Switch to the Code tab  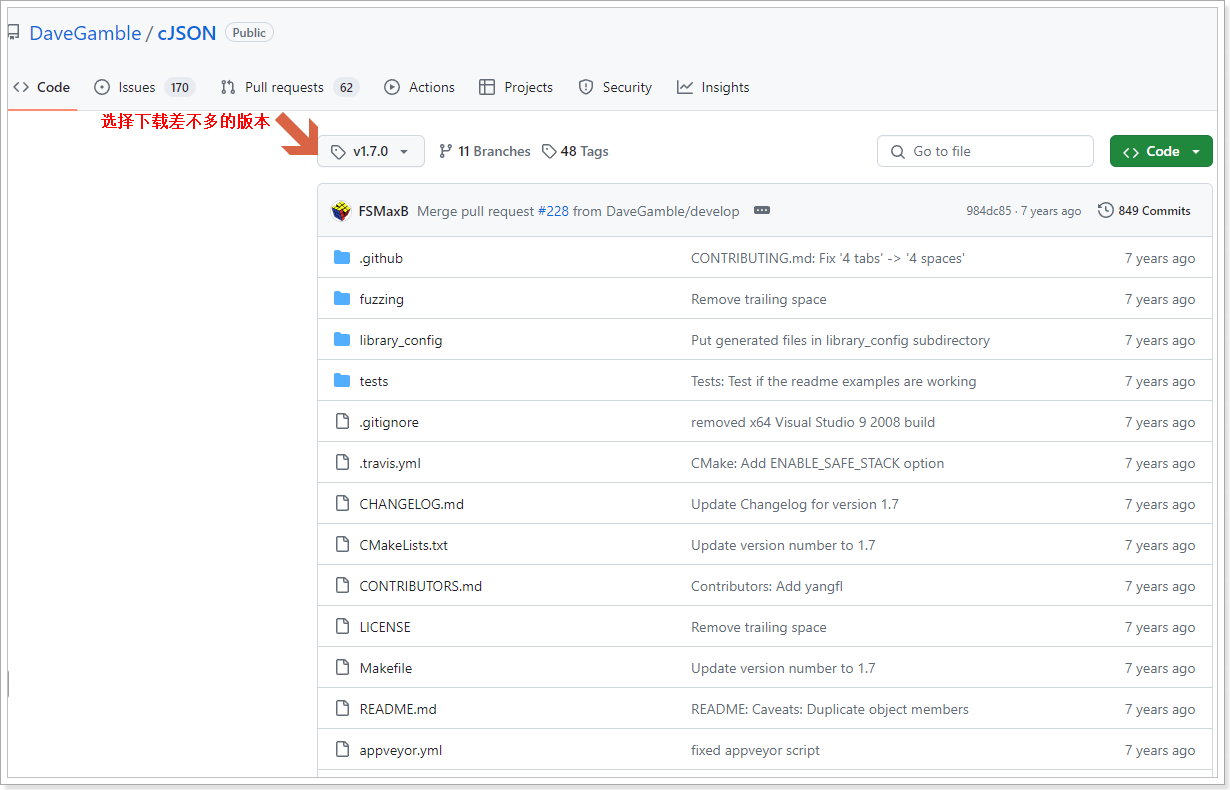pyautogui.click(x=42, y=87)
